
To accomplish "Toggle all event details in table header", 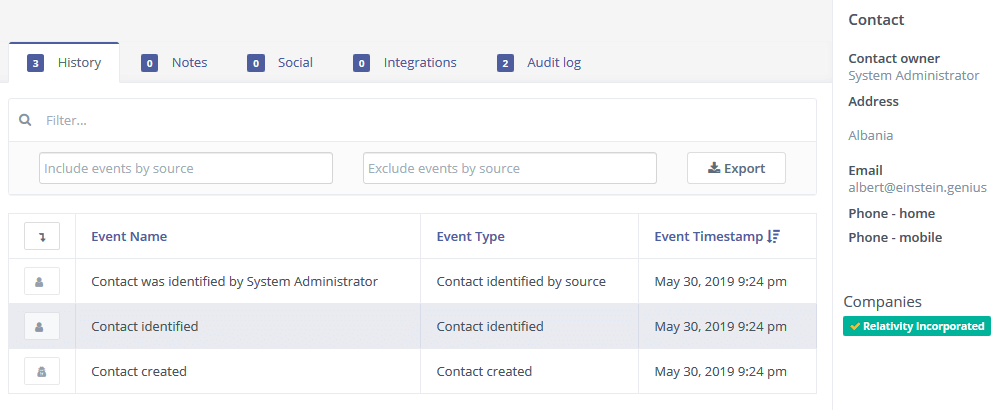I will click(x=41, y=237).
